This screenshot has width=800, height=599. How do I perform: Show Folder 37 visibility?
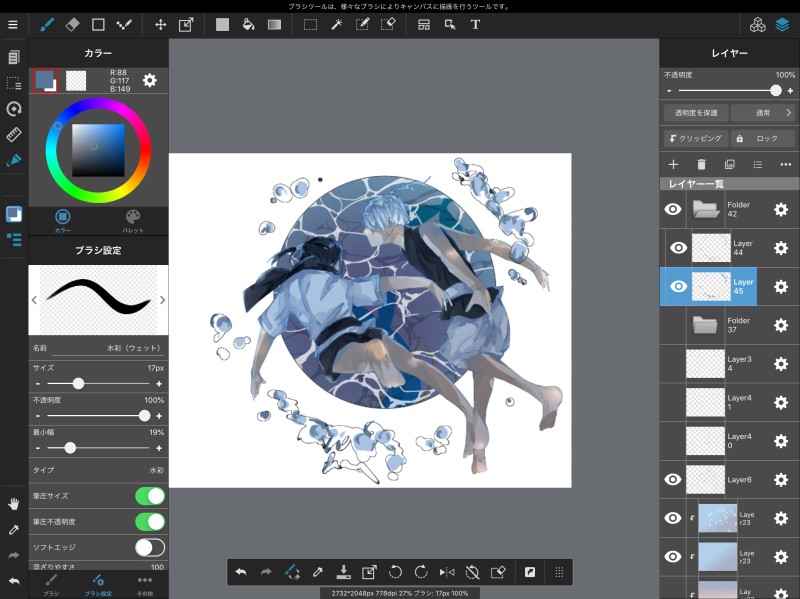673,325
